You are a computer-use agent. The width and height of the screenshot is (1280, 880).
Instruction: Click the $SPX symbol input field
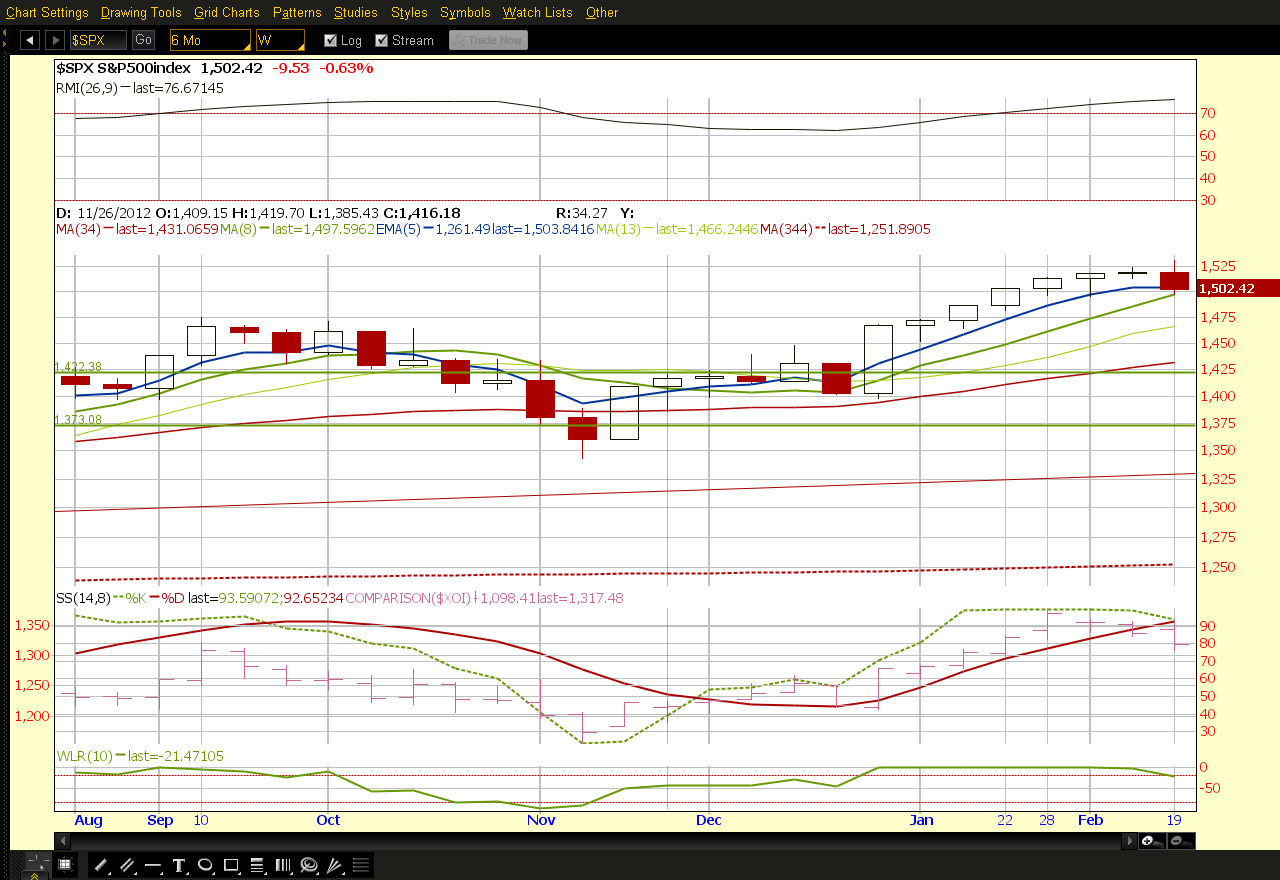click(98, 40)
